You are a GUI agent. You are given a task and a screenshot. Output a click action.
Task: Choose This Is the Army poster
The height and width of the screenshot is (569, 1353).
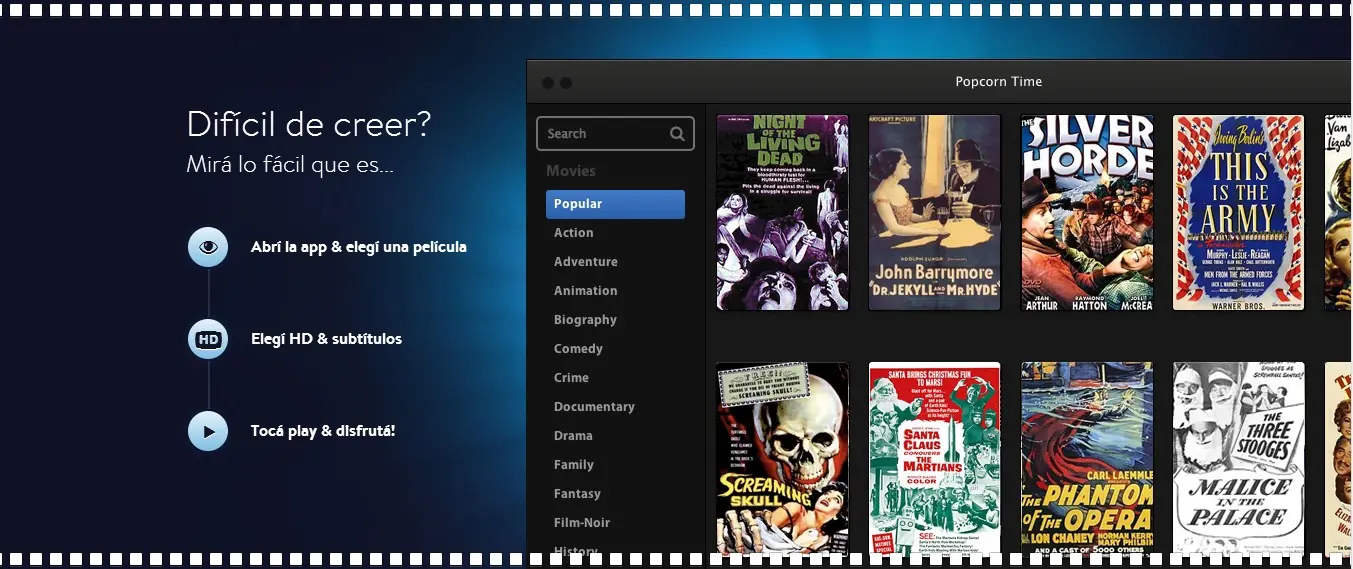click(x=1239, y=212)
